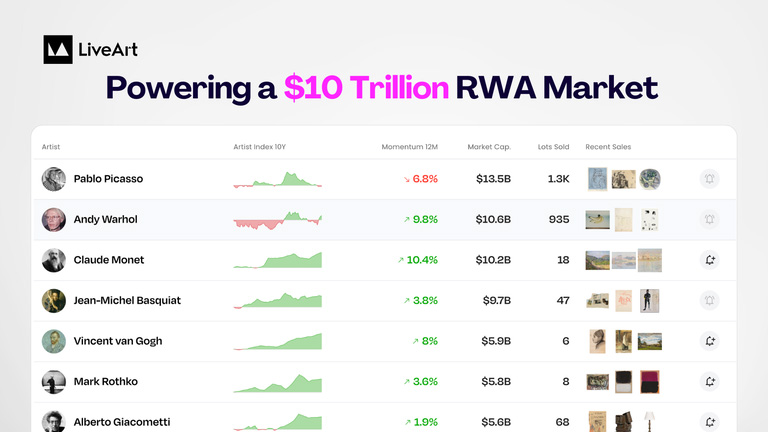Click the LiveArt logo icon
Viewport: 768px width, 432px height.
coord(58,49)
